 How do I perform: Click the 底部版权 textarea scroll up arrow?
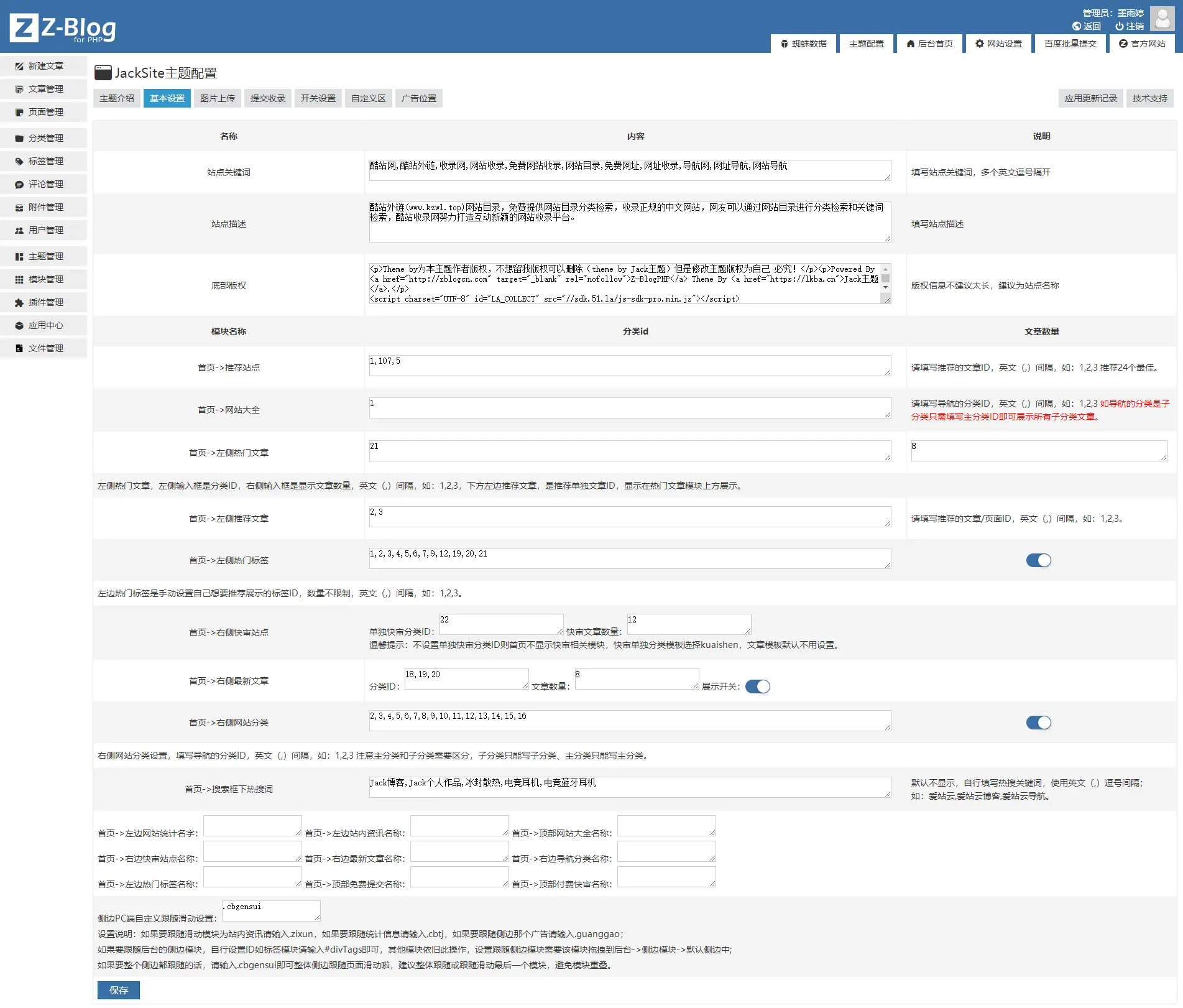(886, 268)
